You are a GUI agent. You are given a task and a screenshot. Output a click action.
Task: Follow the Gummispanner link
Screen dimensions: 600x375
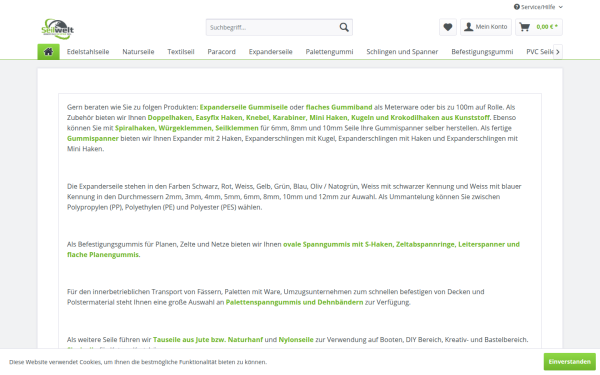click(x=93, y=138)
